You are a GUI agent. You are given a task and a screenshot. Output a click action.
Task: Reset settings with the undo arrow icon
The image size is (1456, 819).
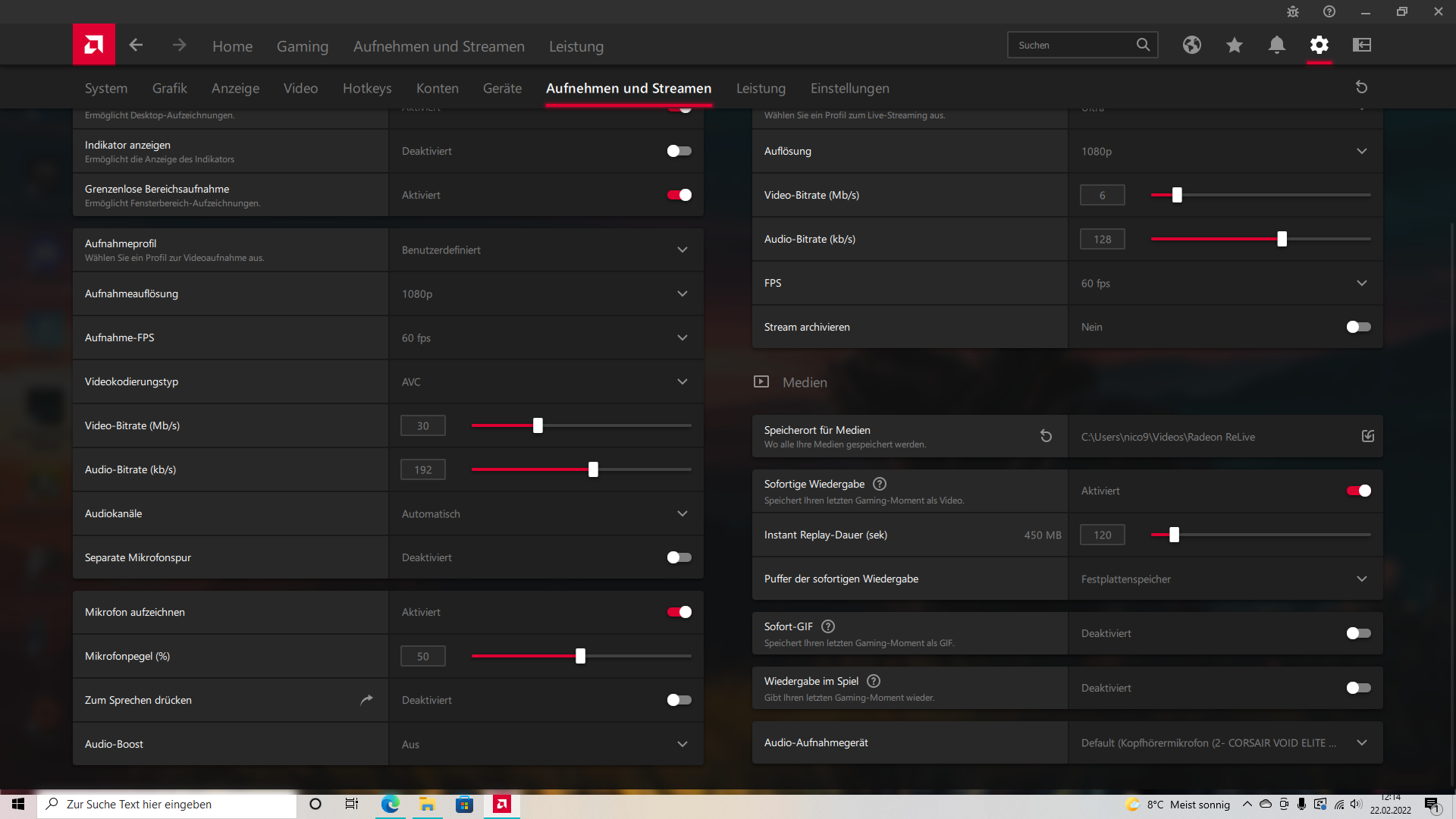click(x=1361, y=87)
